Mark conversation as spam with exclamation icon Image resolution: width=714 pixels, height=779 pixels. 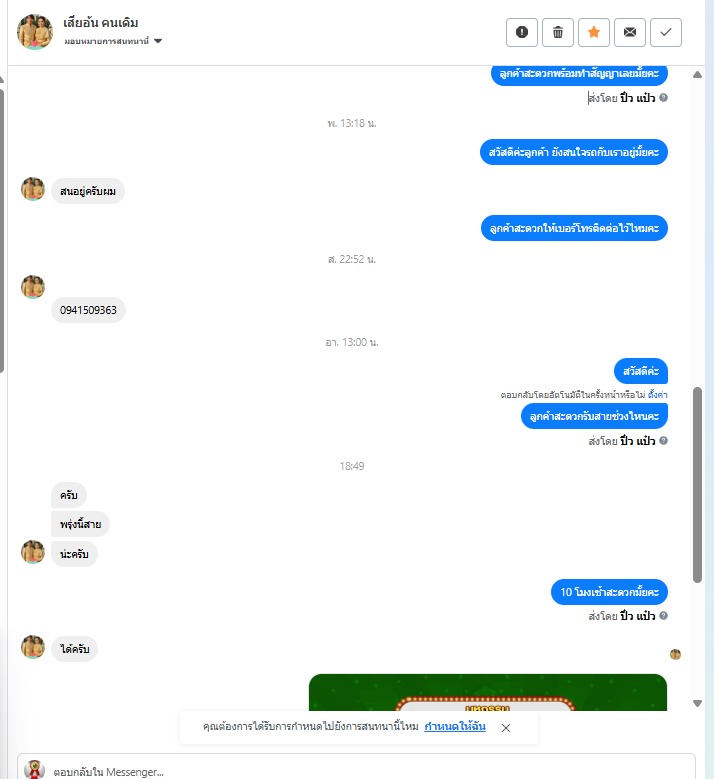(x=522, y=32)
